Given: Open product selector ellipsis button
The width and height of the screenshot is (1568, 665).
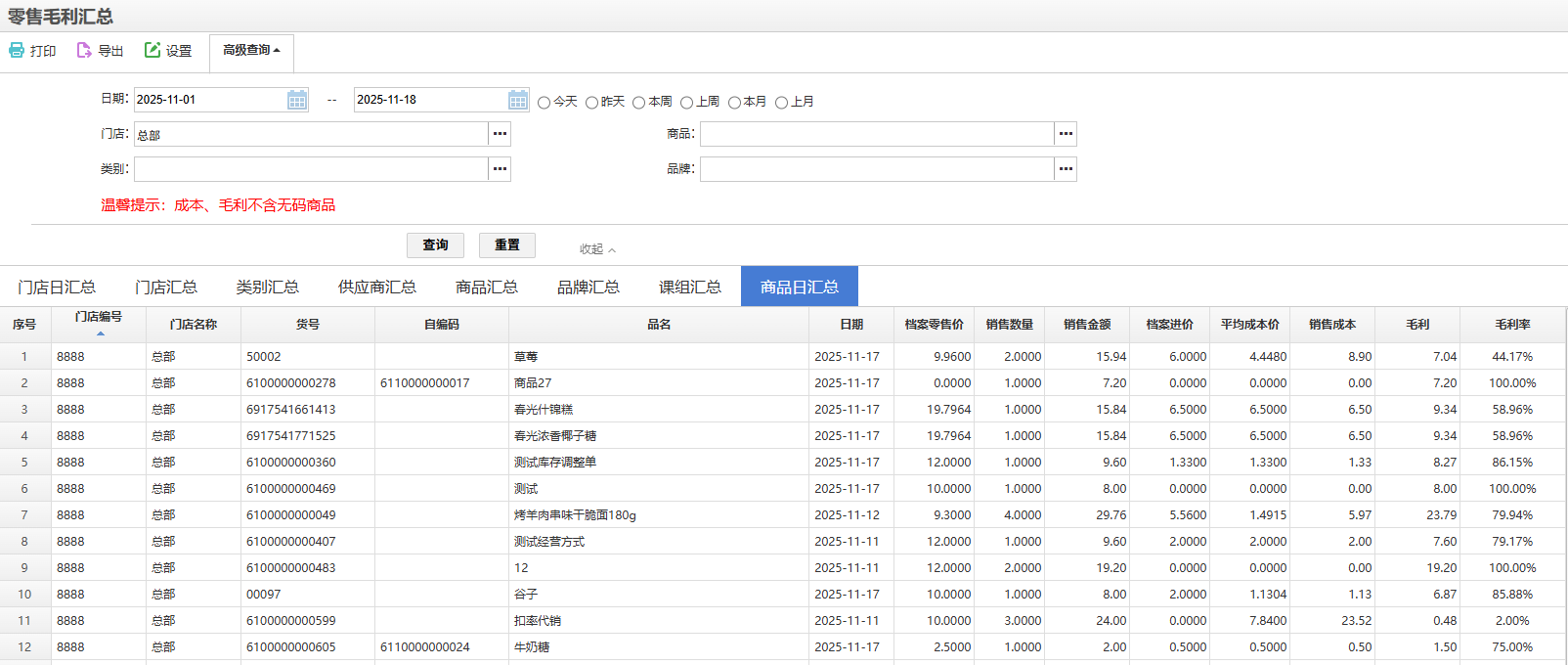Looking at the screenshot, I should pyautogui.click(x=1066, y=134).
